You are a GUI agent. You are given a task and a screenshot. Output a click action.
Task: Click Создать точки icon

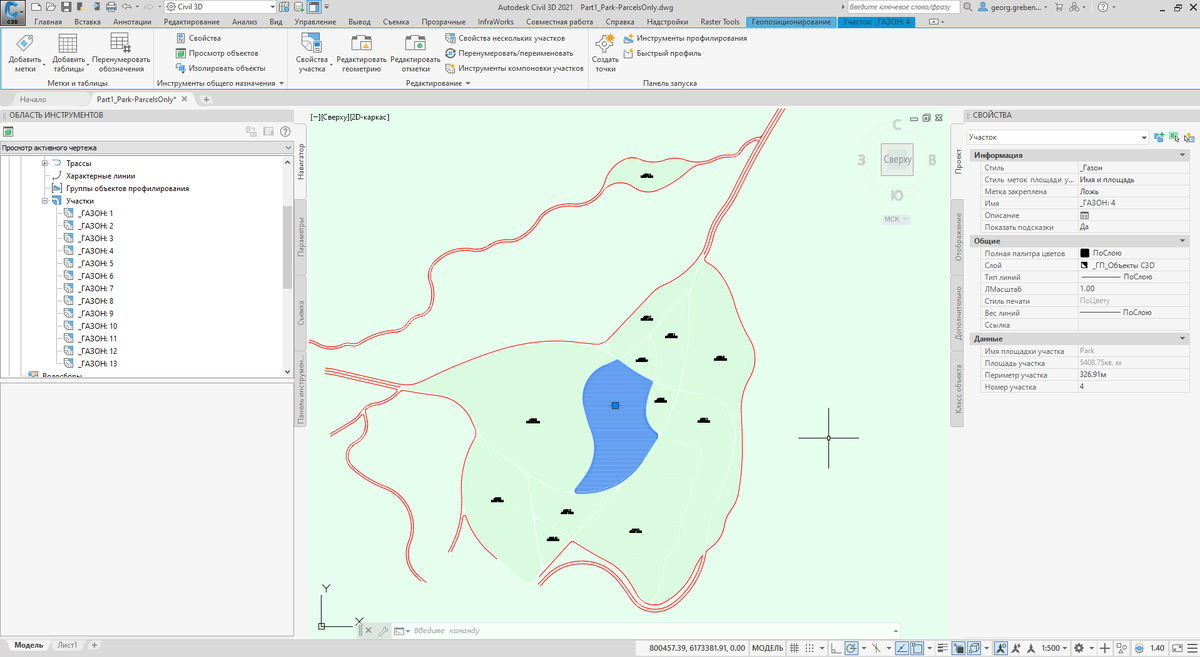coord(605,43)
